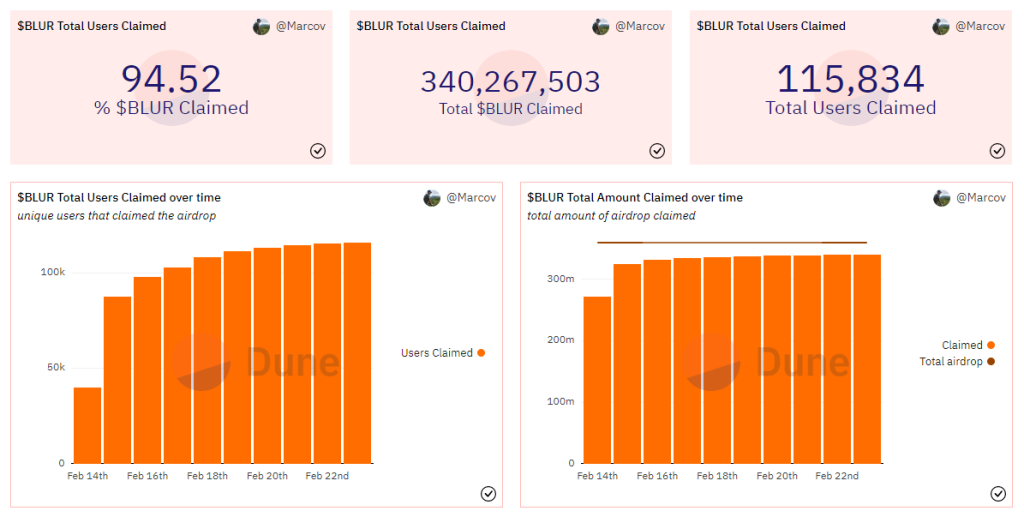Viewport: 1024px width, 517px height.
Task: Click the '300m' y-axis label
Action: pyautogui.click(x=561, y=279)
